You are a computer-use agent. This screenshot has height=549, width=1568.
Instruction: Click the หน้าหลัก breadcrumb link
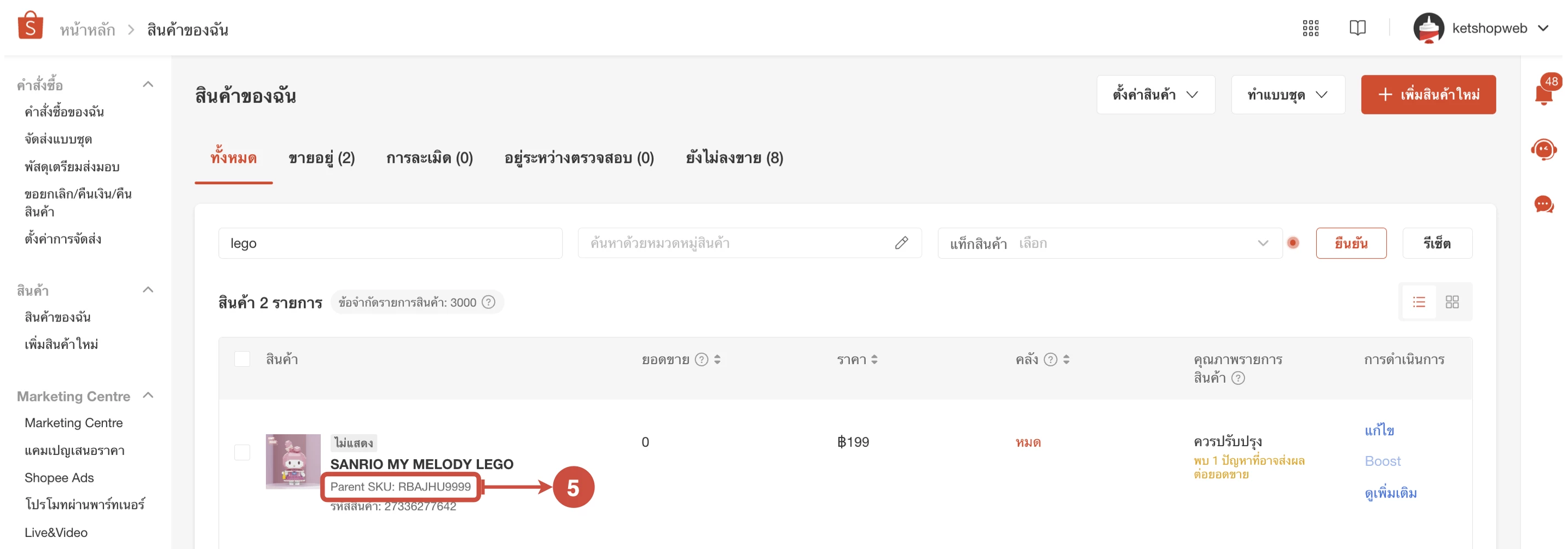click(87, 29)
